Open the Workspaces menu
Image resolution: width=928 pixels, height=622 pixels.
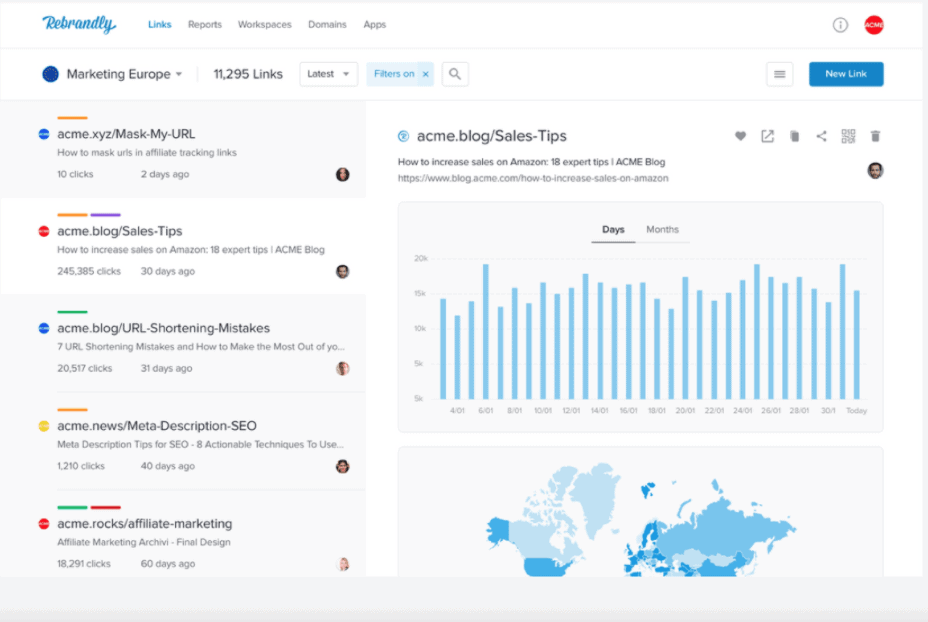point(265,24)
